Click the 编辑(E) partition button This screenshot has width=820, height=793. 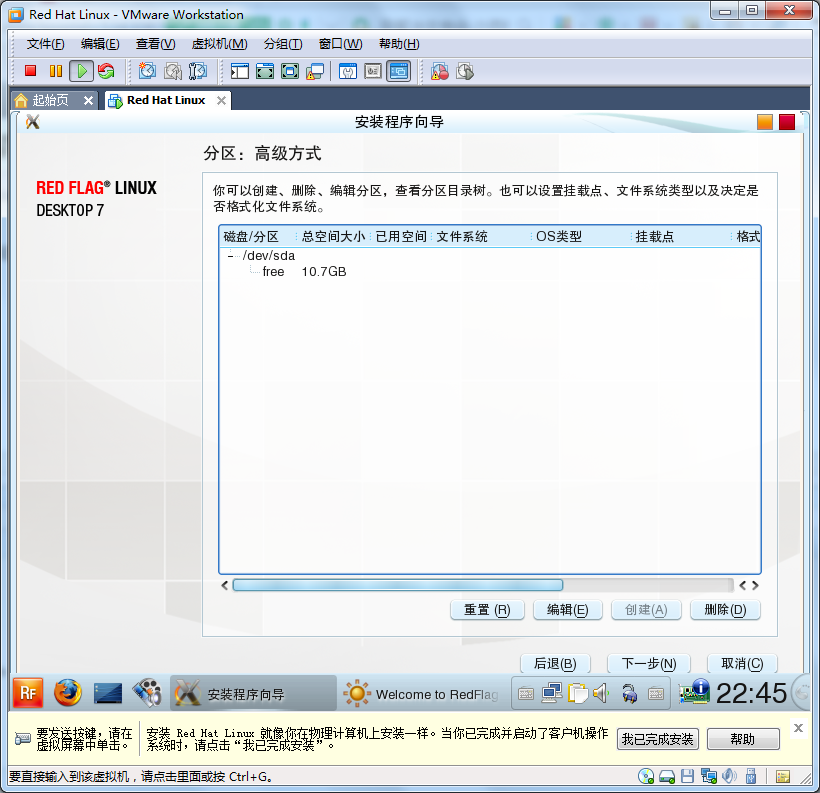click(567, 610)
